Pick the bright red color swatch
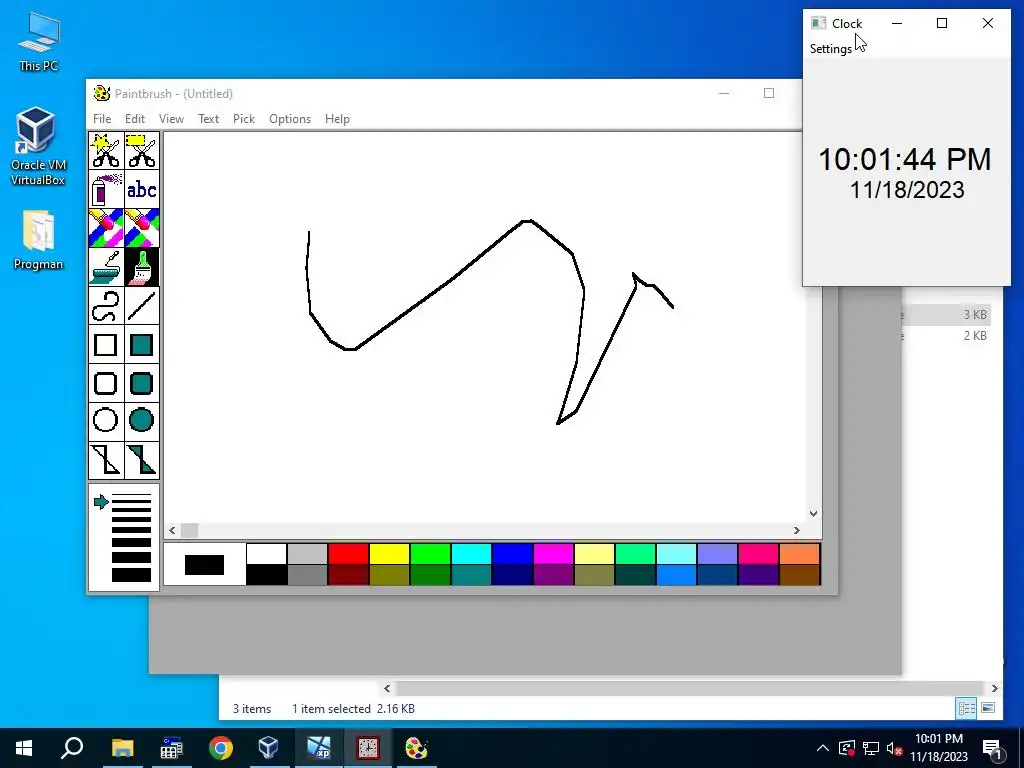1024x768 pixels. (348, 554)
